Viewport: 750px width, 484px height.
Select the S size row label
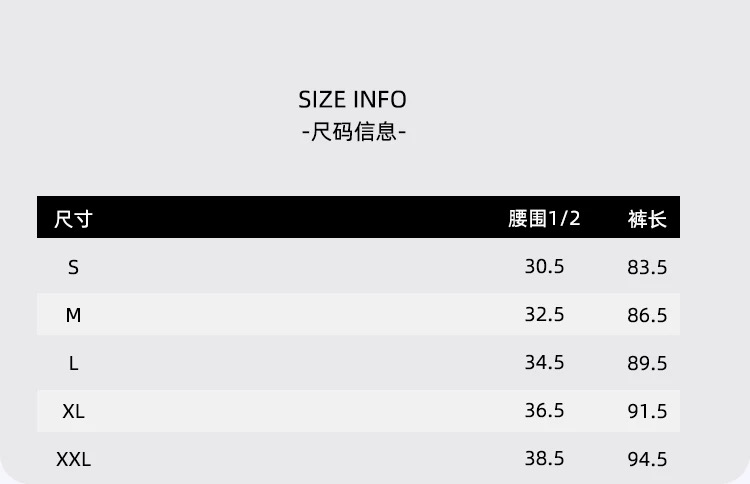click(x=73, y=267)
